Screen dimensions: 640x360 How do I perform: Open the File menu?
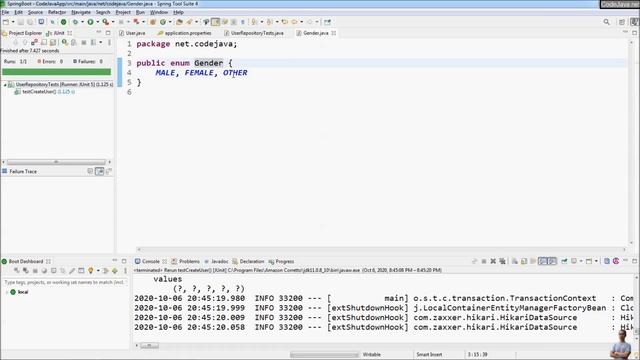click(x=5, y=12)
